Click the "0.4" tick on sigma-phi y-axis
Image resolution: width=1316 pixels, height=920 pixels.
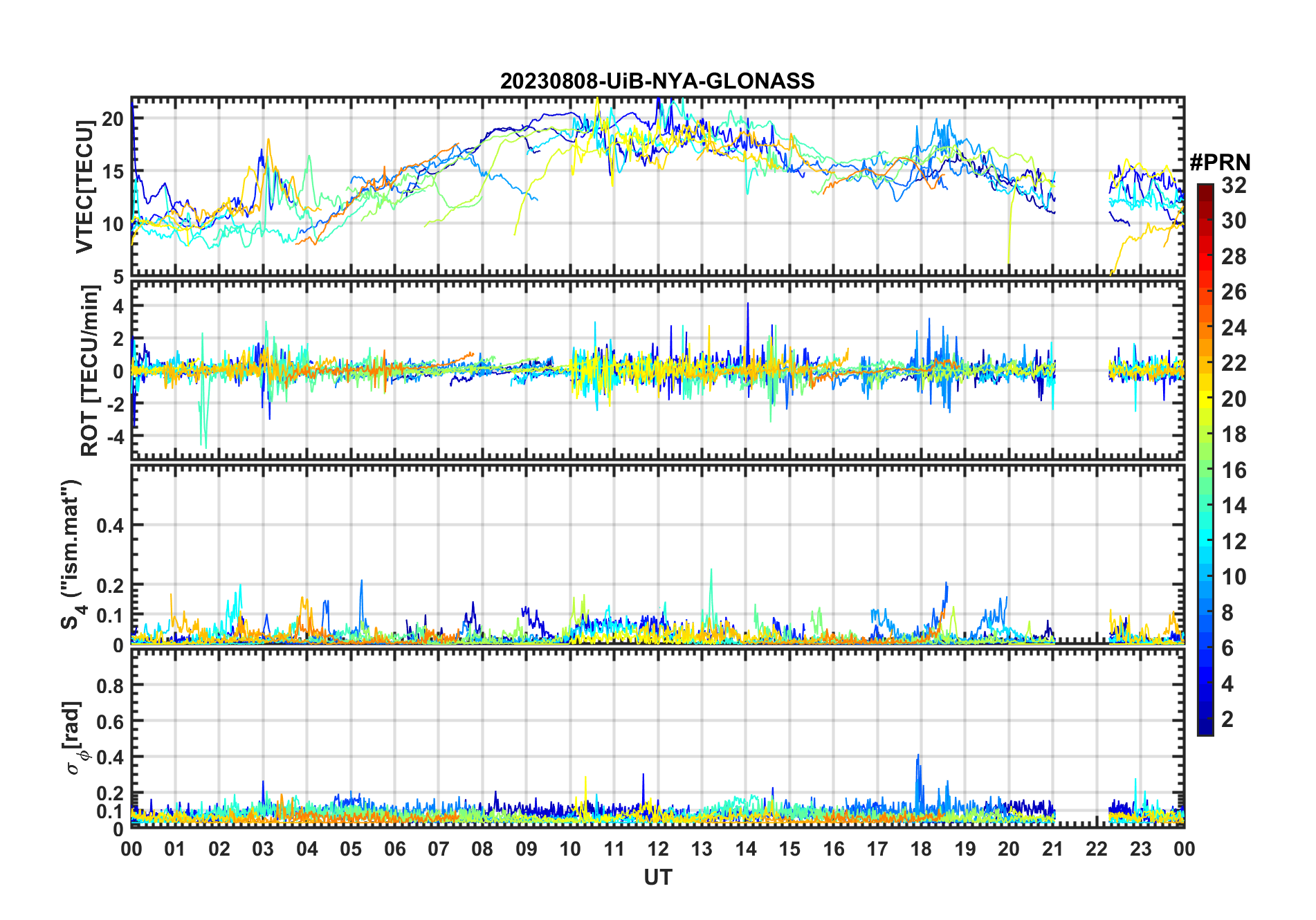coord(110,757)
